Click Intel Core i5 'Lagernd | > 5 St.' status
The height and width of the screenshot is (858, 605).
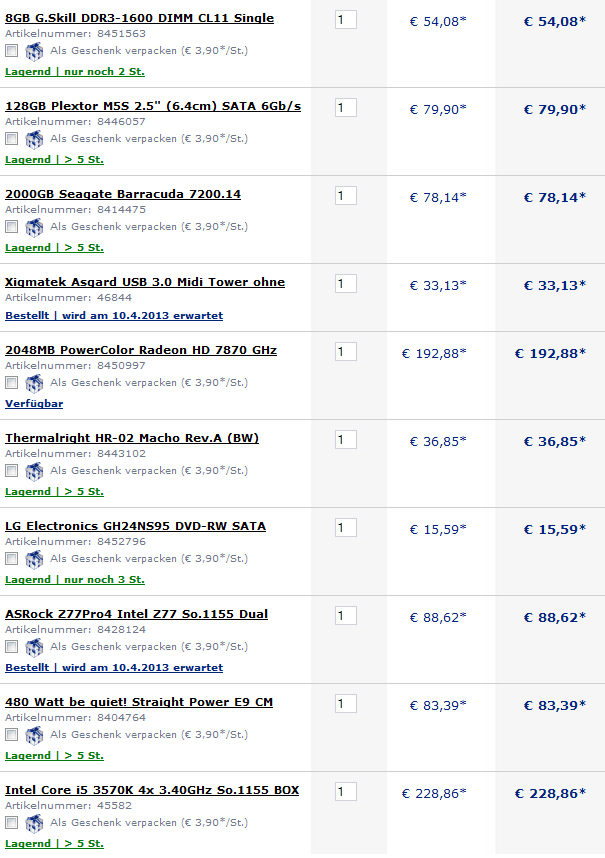pos(54,844)
